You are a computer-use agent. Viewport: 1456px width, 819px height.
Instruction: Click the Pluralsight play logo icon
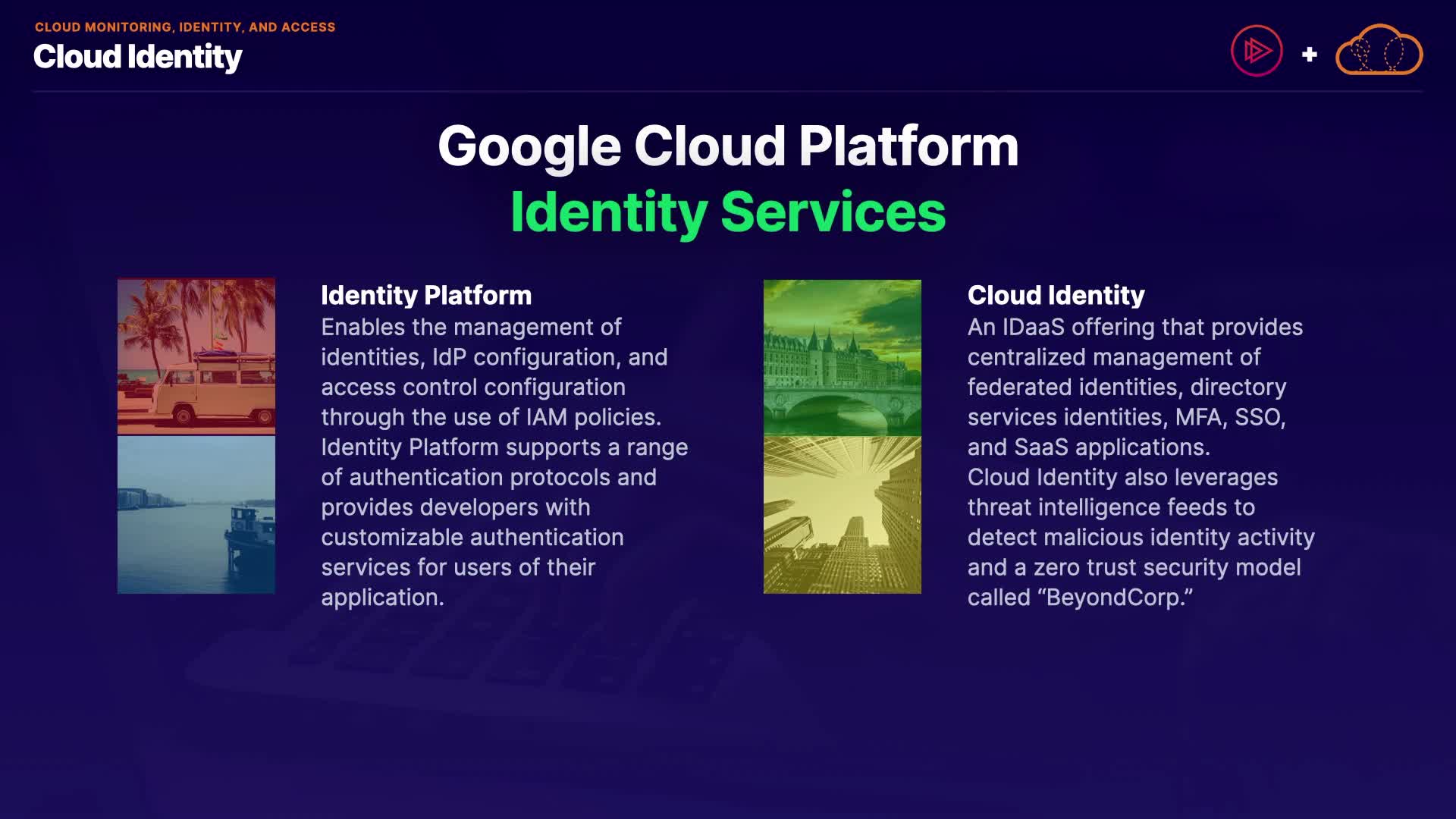[x=1257, y=51]
